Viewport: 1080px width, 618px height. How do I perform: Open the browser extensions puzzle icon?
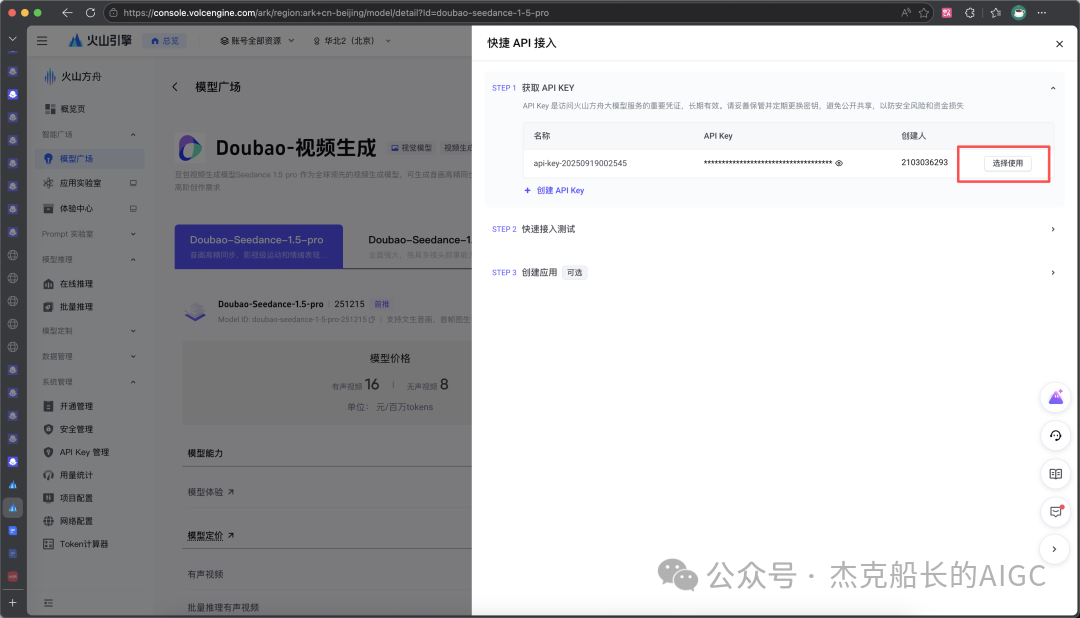pyautogui.click(x=970, y=12)
